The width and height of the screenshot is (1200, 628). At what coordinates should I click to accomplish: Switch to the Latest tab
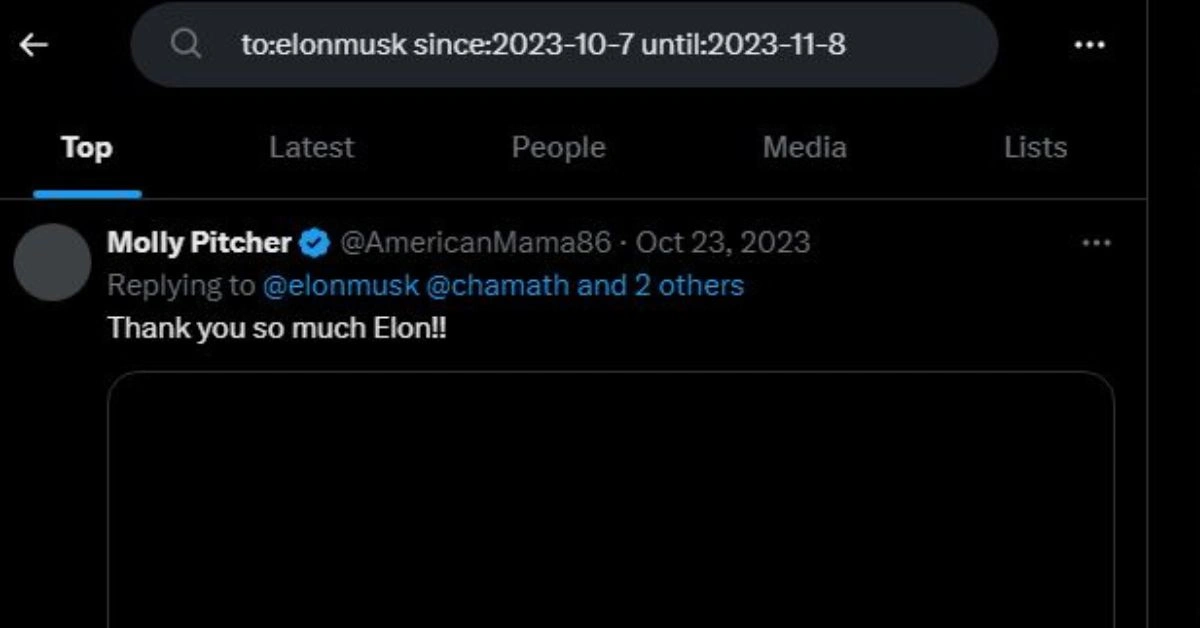(x=311, y=148)
